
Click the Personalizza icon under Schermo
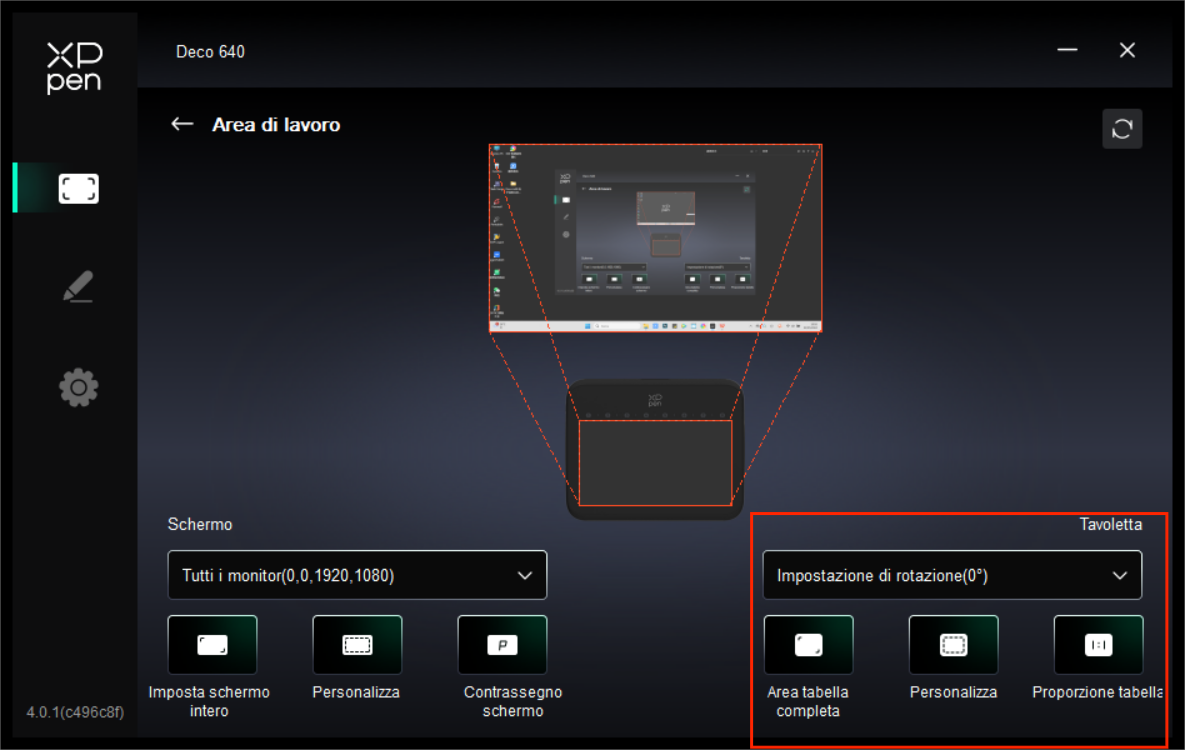357,645
